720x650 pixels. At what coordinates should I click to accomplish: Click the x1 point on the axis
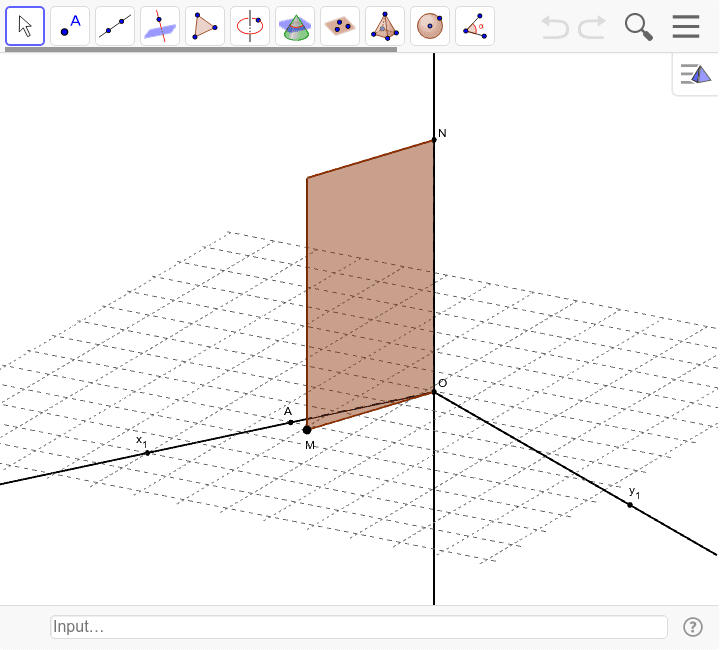(x=147, y=453)
